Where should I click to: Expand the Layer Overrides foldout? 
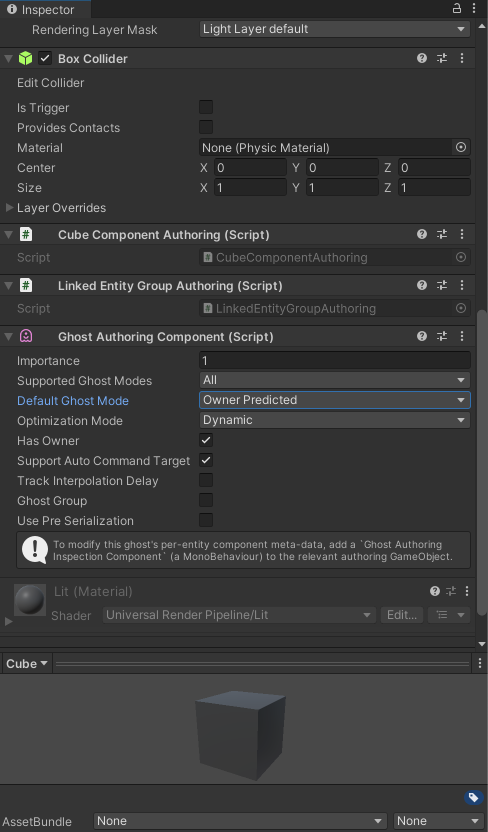pos(9,207)
